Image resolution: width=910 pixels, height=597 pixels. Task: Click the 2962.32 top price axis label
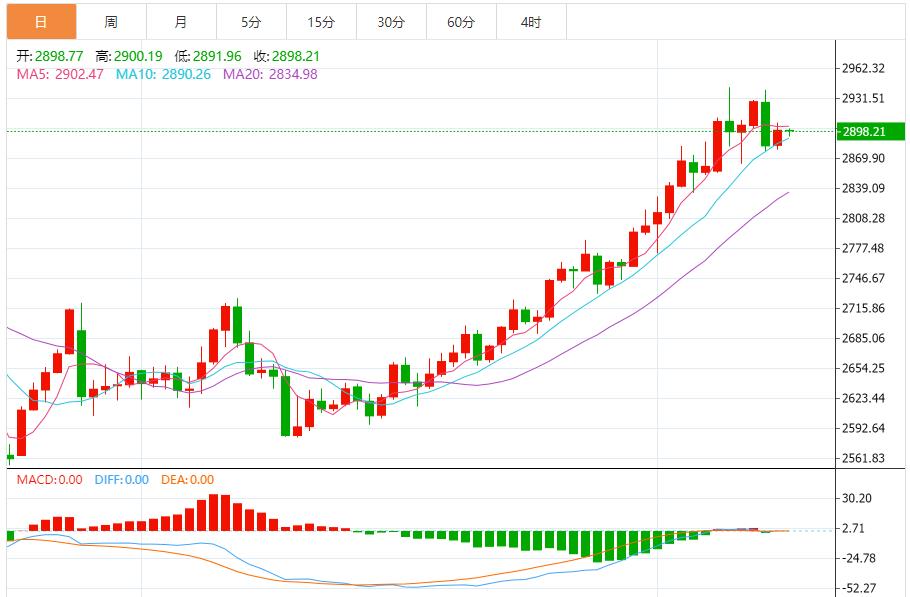[864, 69]
